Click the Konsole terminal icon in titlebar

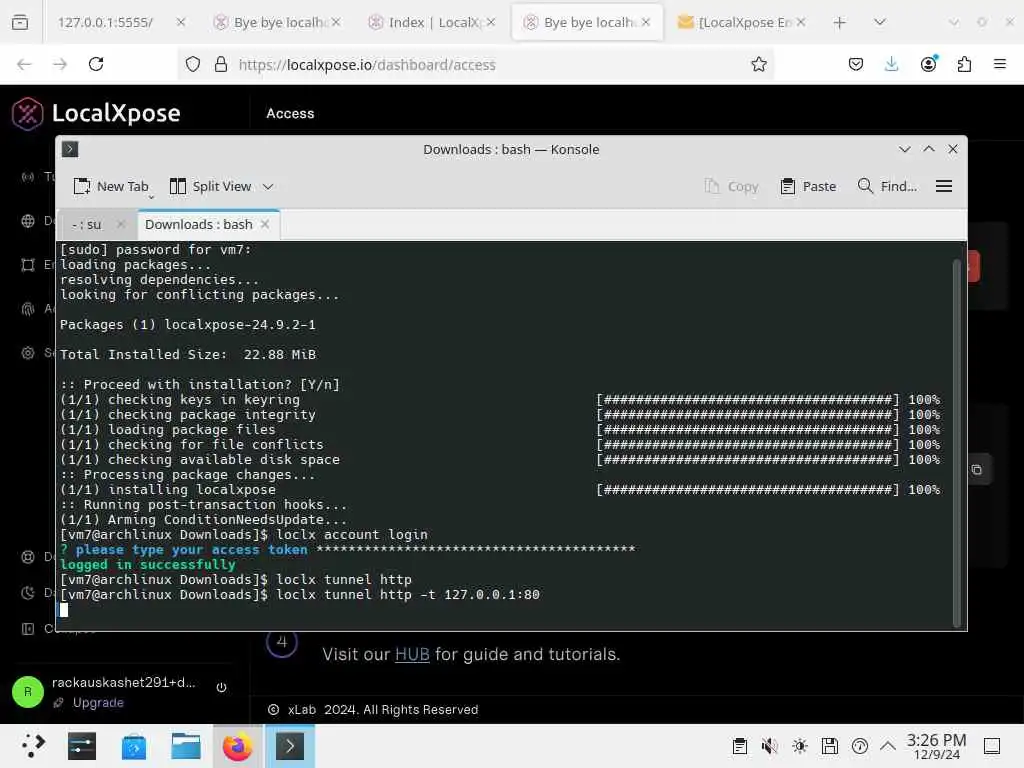coord(70,149)
